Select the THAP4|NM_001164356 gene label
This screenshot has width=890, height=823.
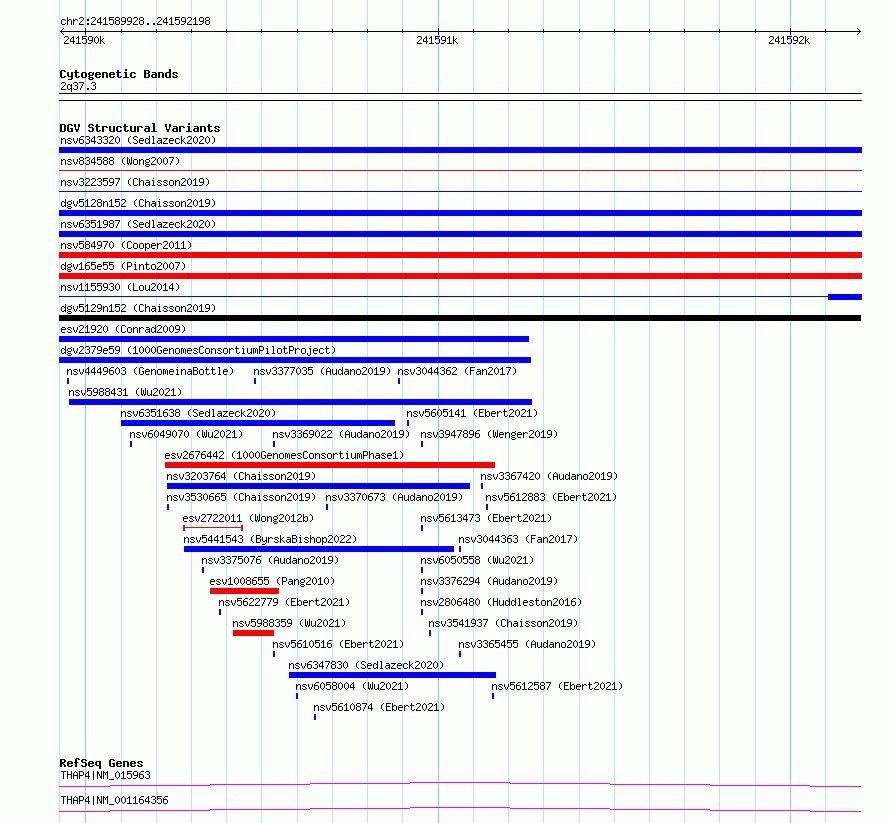coord(114,800)
